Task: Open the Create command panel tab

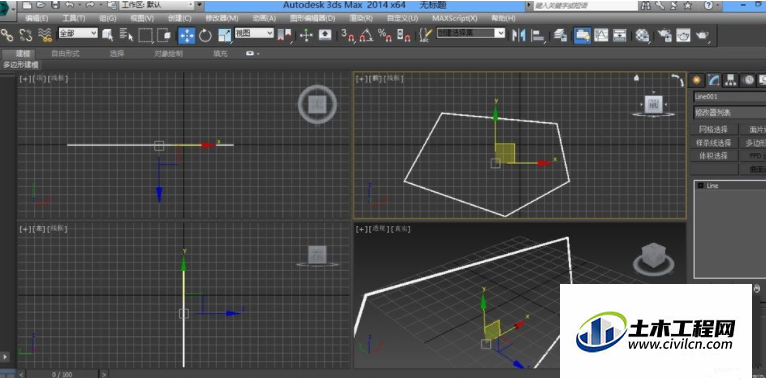Action: pyautogui.click(x=696, y=80)
